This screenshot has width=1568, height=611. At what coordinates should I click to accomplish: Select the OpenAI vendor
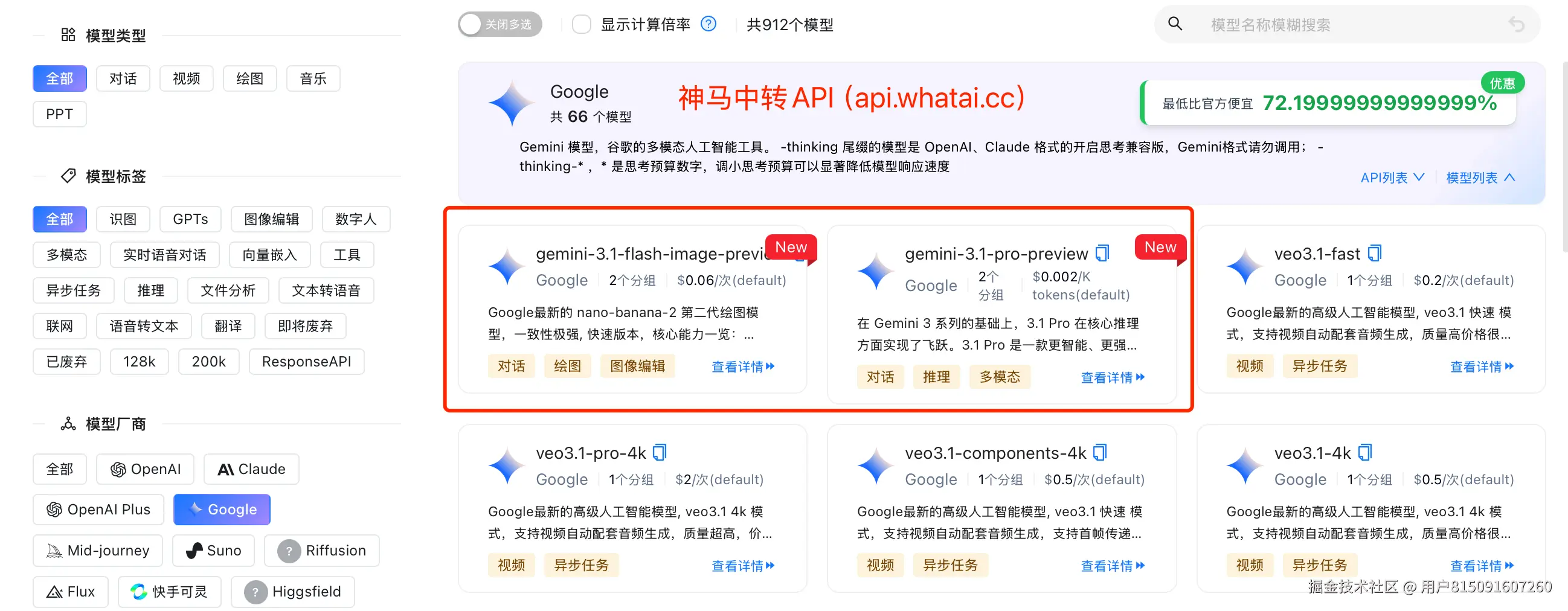pos(146,469)
